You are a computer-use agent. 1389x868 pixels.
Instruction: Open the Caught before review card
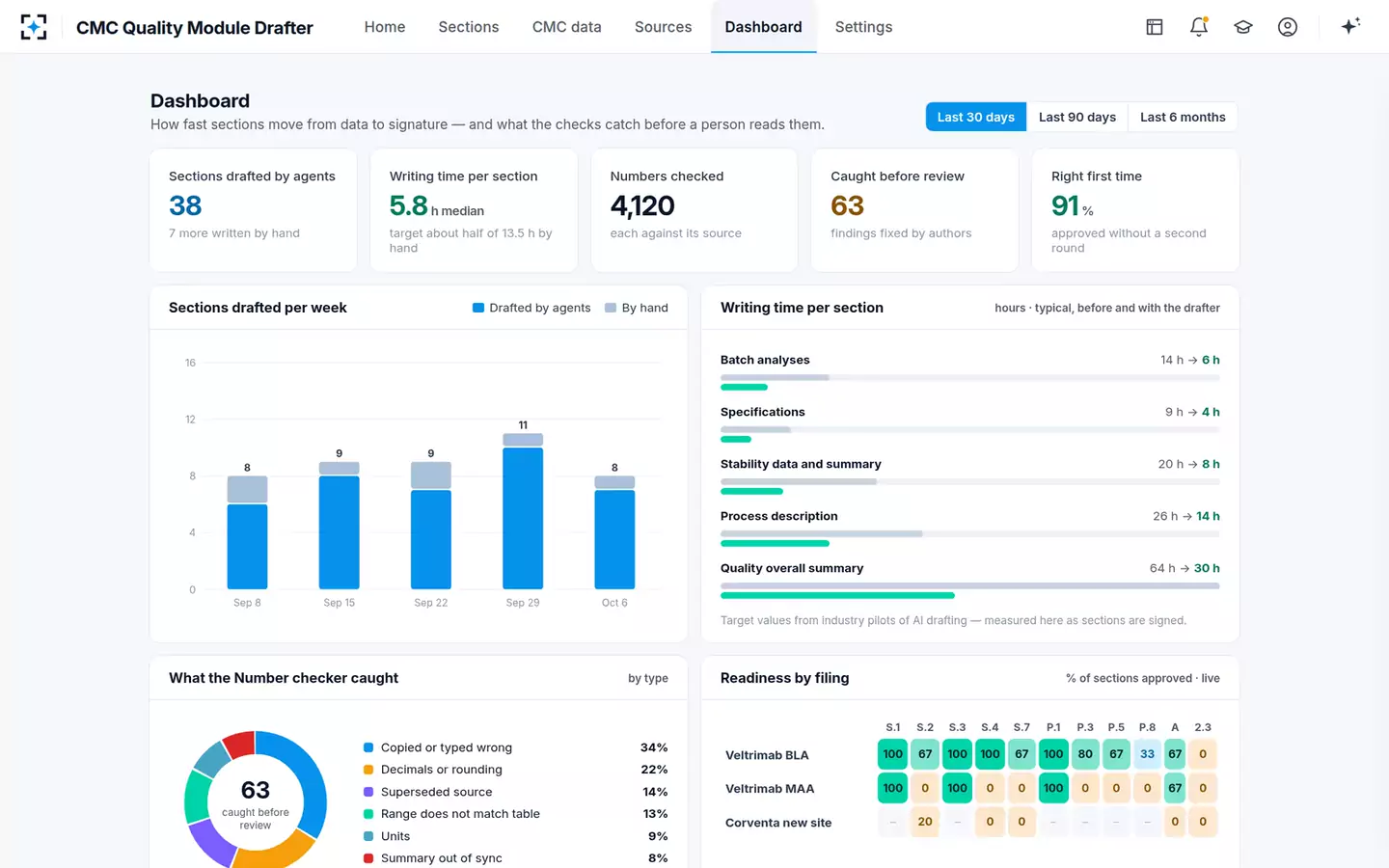[x=914, y=210]
